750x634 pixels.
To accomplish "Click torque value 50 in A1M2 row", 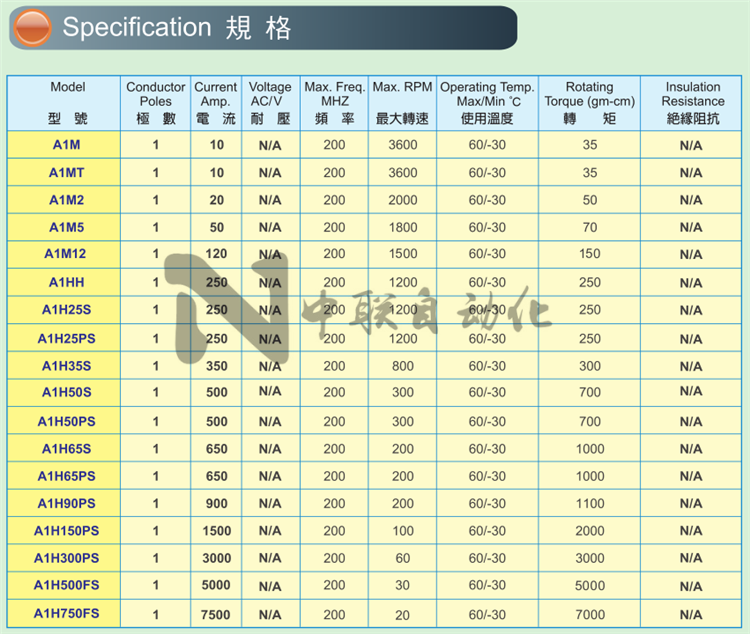I will (x=590, y=200).
